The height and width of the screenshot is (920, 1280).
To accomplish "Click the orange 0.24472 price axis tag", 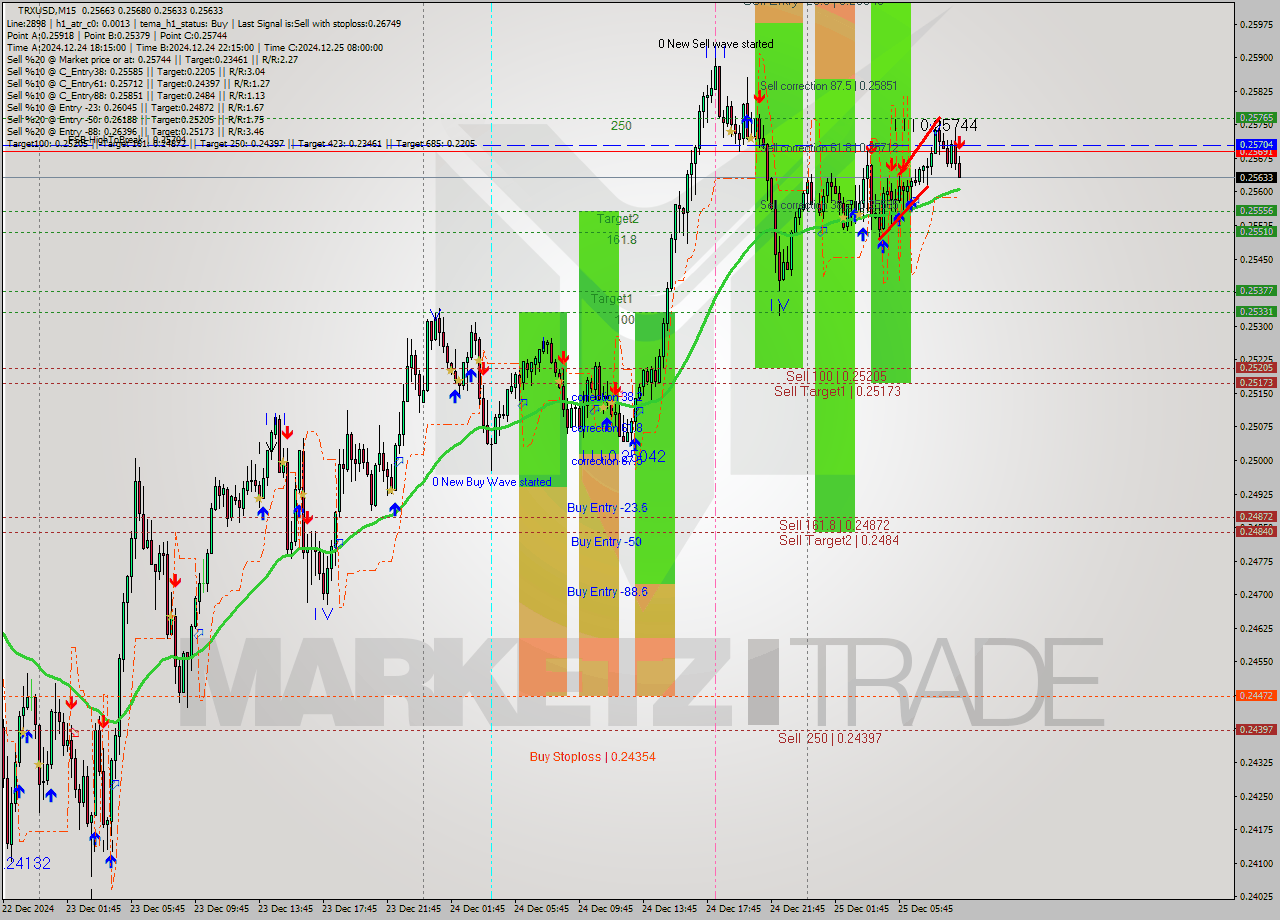I will click(1256, 696).
